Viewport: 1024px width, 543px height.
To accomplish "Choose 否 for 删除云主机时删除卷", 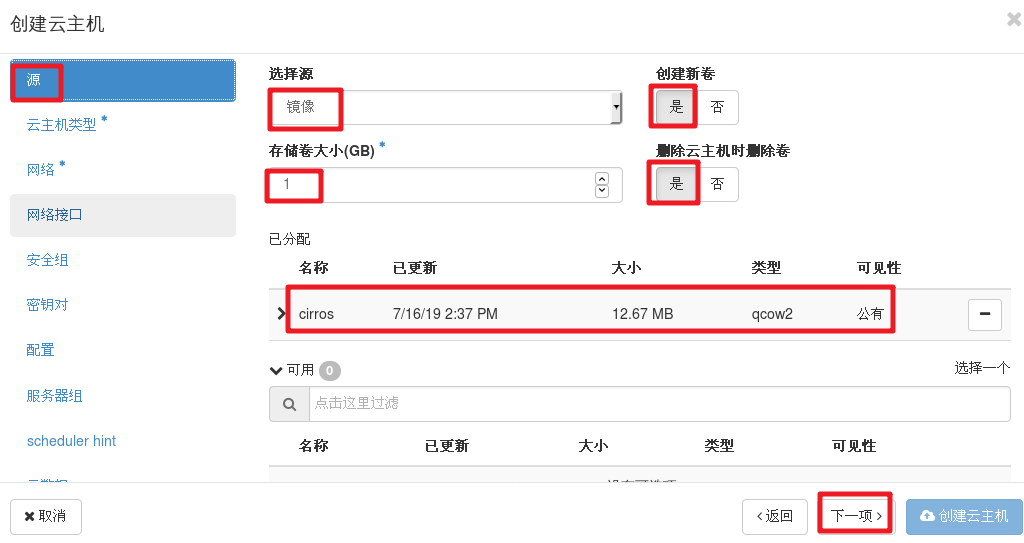I will [x=717, y=184].
